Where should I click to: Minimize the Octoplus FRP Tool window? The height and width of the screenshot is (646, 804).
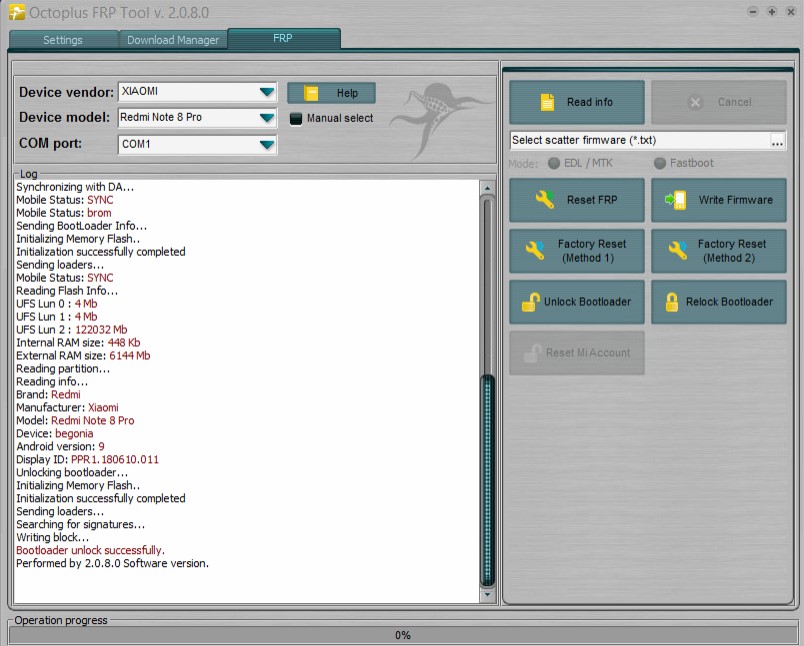(753, 11)
